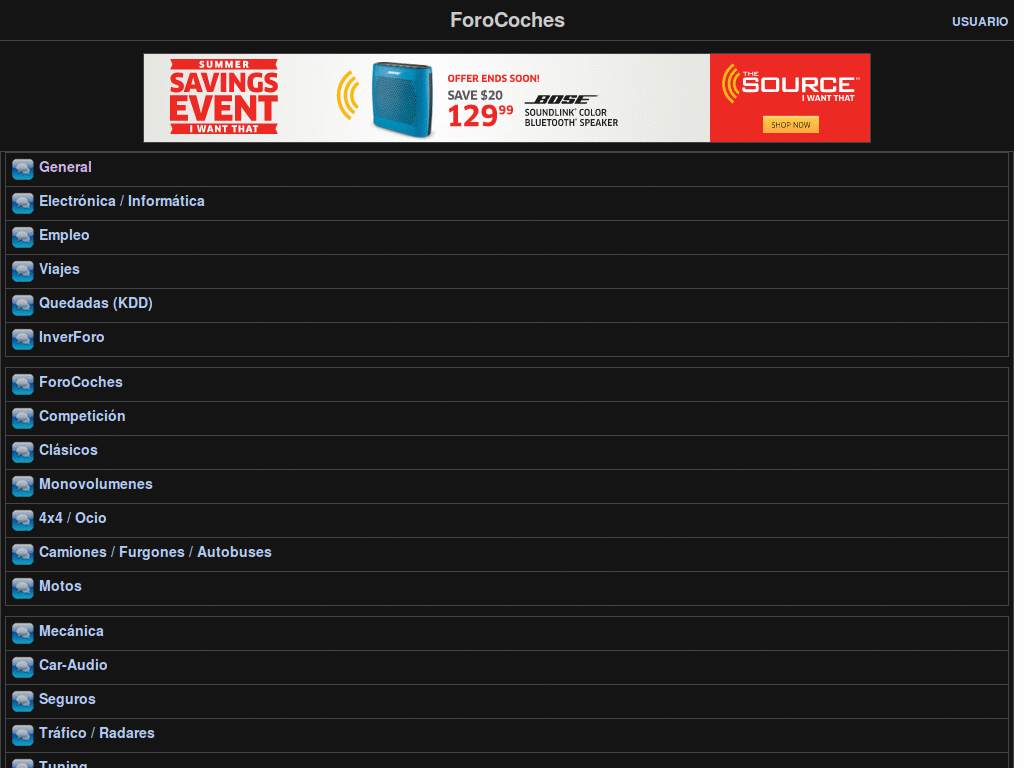Screen dimensions: 1024x768
Task: Click the forum icon beside Mecánica
Action: tap(23, 633)
